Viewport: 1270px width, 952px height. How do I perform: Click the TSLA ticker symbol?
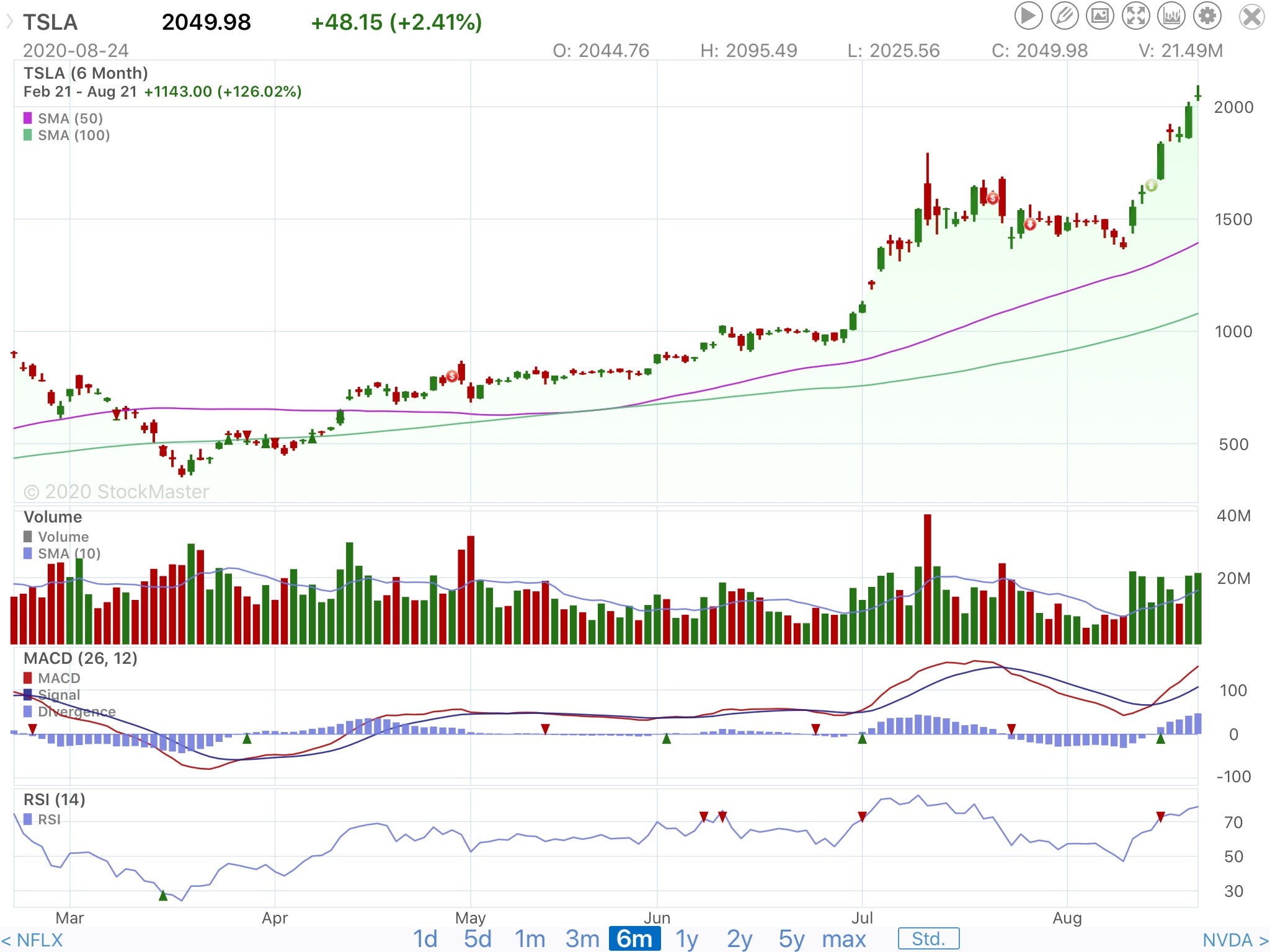(50, 22)
